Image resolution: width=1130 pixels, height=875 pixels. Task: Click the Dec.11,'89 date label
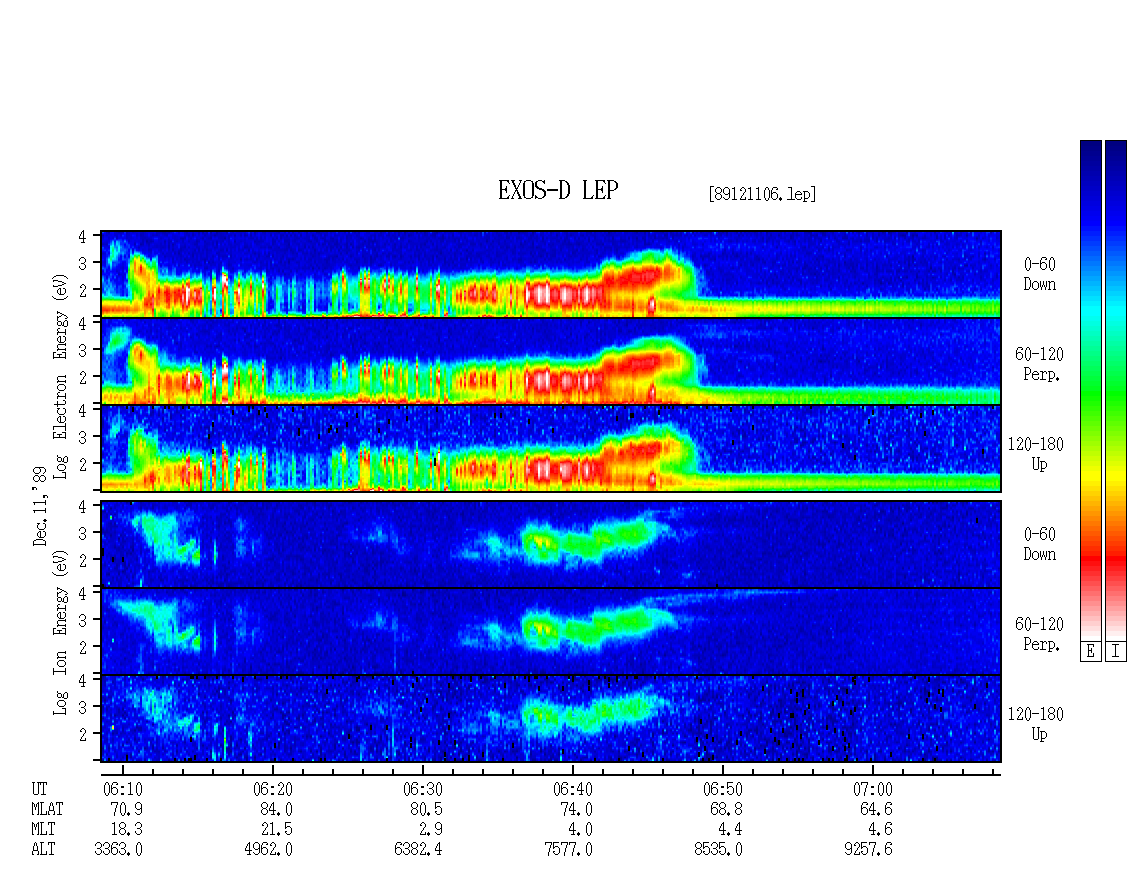[x=40, y=506]
